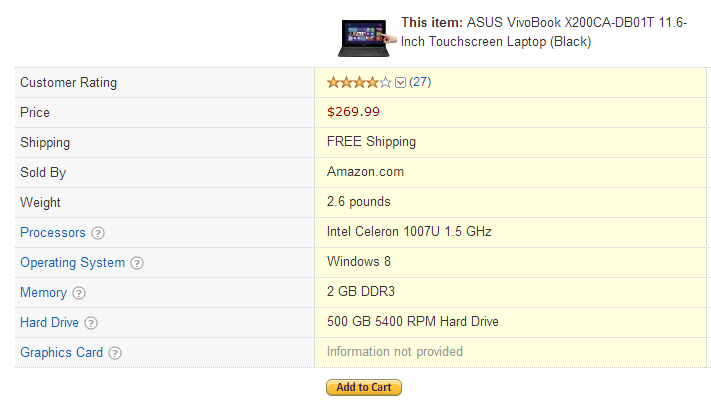Click the ASUS VivoBook X200CA-DB01T product title
711x406 pixels.
click(544, 32)
